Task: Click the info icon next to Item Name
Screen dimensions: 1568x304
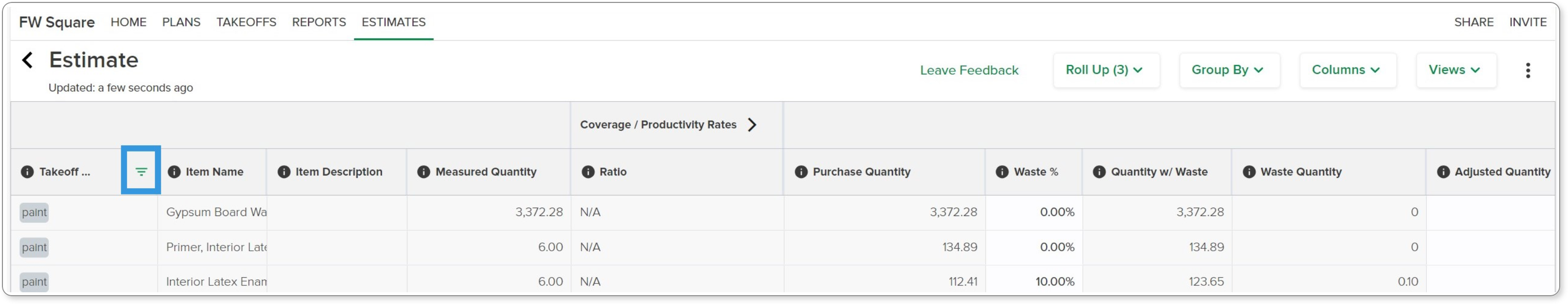Action: pos(174,172)
